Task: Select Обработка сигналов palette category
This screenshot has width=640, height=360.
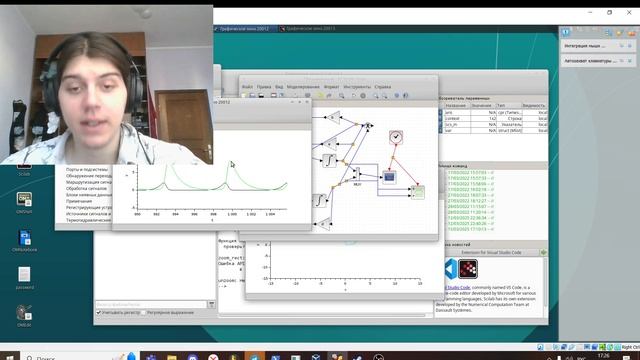Action: (87, 189)
